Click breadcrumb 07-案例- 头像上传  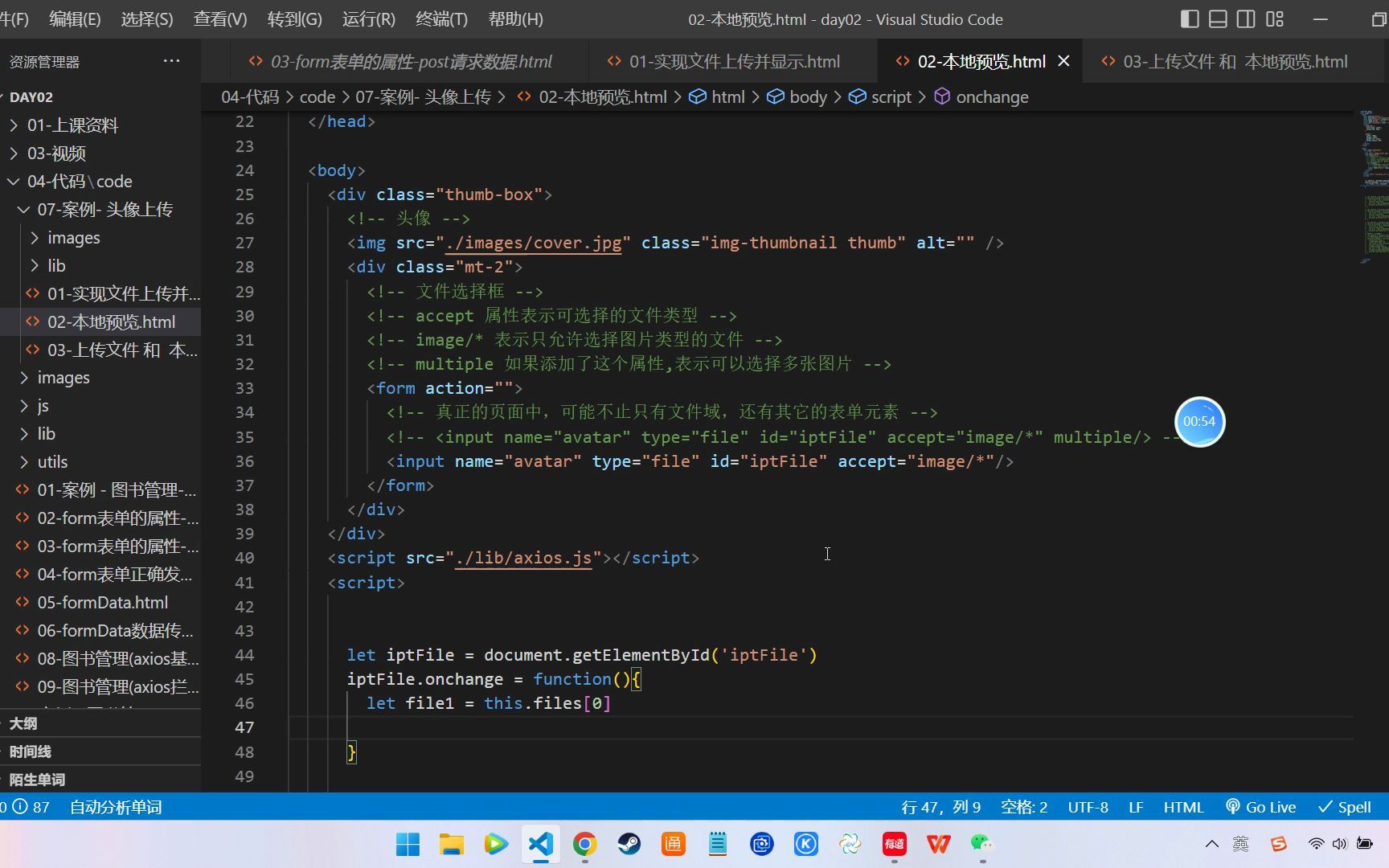pos(423,97)
